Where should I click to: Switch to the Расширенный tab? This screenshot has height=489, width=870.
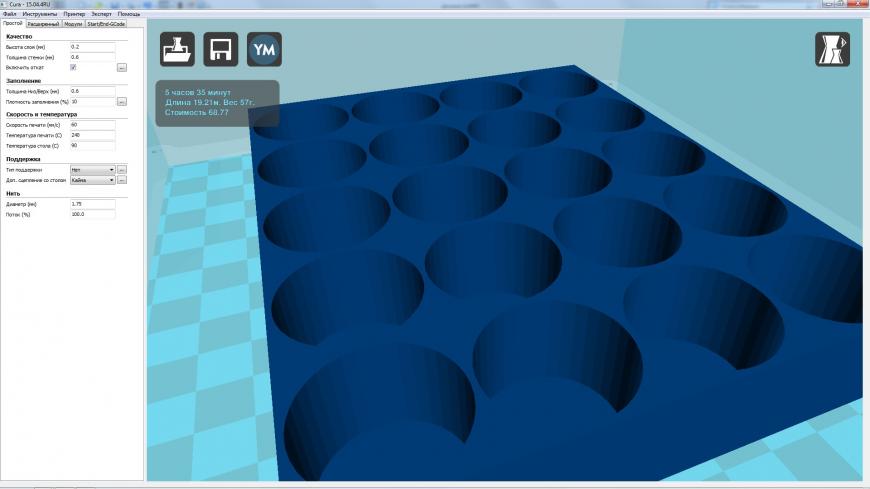[43, 24]
